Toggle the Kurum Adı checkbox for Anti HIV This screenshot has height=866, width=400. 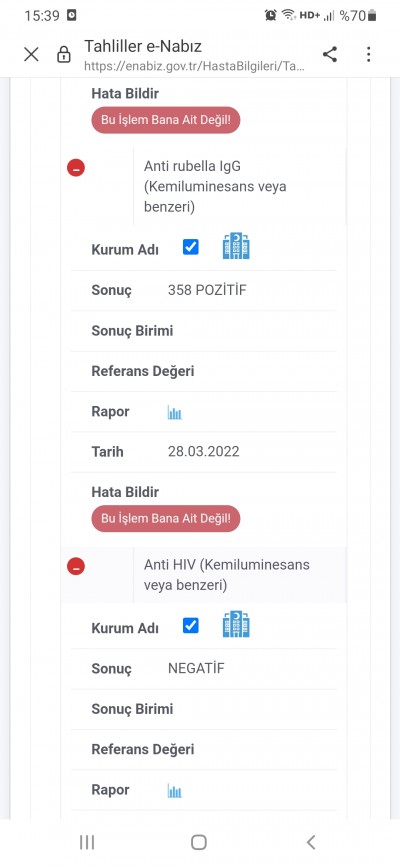click(191, 626)
